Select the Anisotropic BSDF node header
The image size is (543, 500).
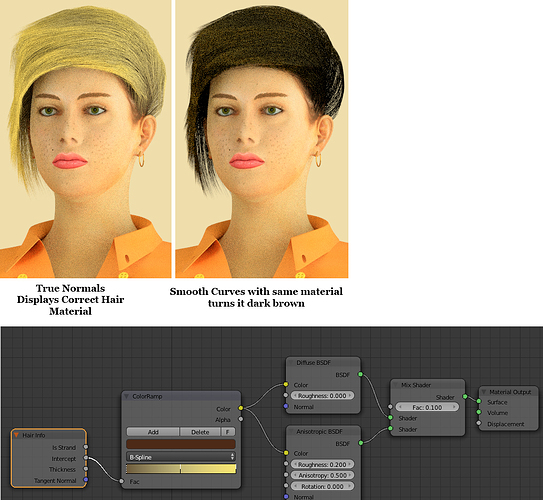[323, 431]
